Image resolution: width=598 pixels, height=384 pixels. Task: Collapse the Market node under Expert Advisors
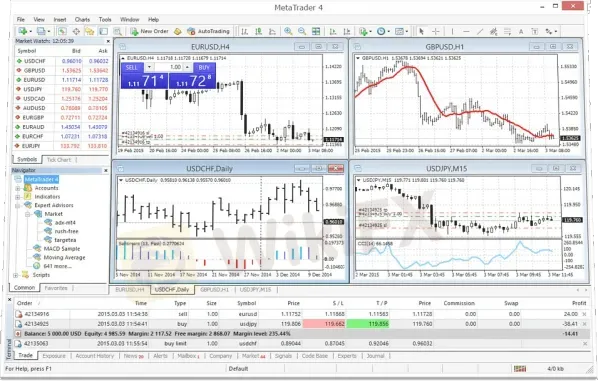pyautogui.click(x=27, y=214)
